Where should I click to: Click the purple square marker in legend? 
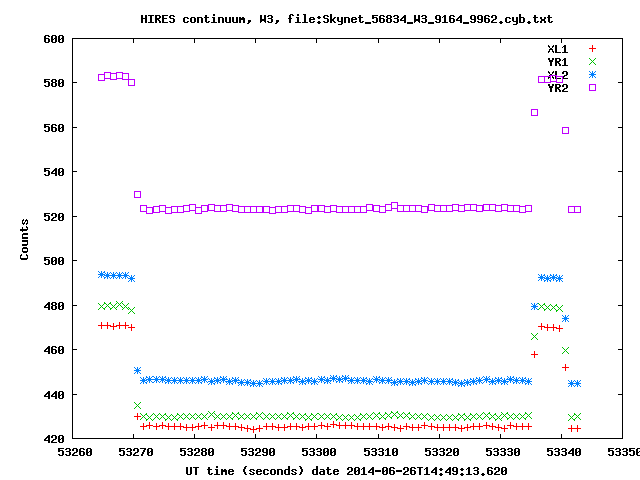pyautogui.click(x=592, y=87)
